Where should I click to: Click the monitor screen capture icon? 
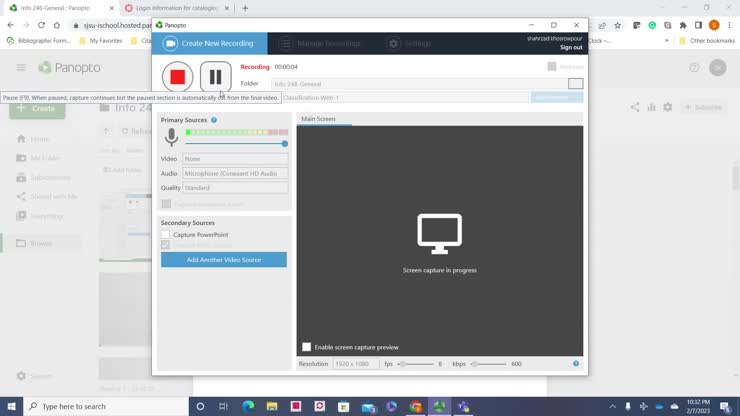click(x=439, y=235)
